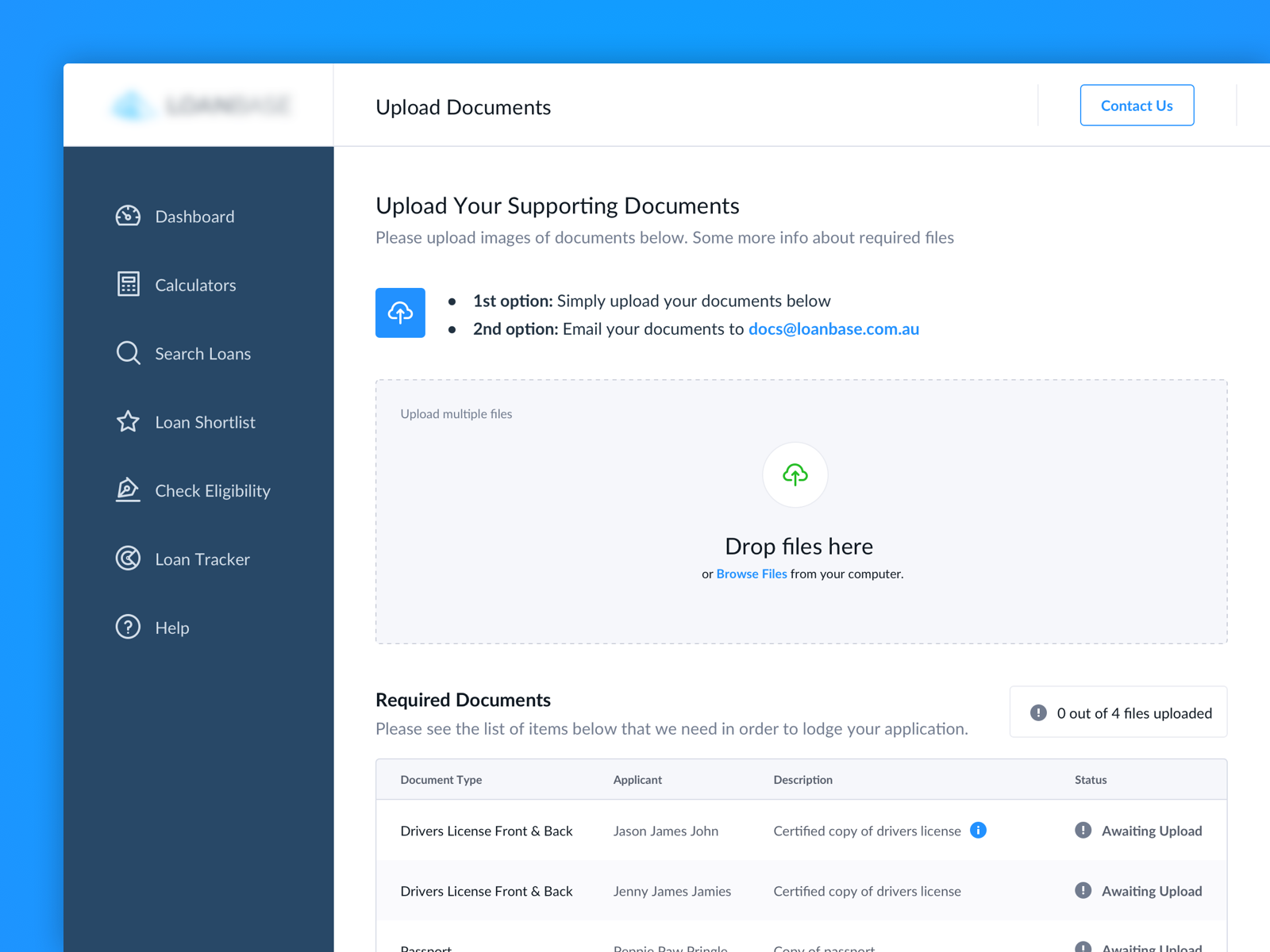Click the LoanBase logo

198,105
